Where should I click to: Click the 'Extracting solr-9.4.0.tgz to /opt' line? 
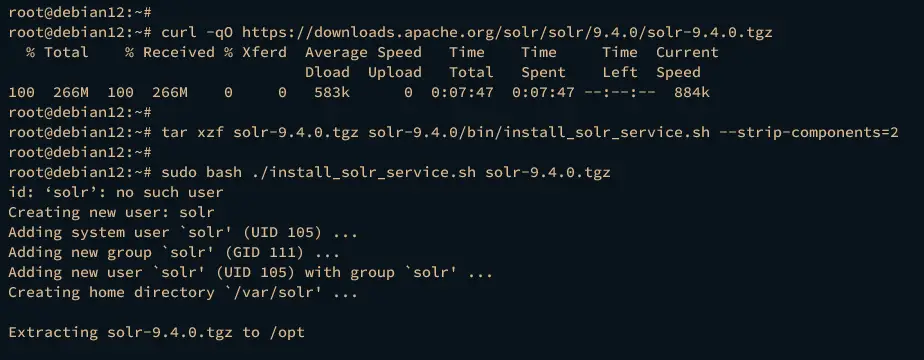click(157, 332)
